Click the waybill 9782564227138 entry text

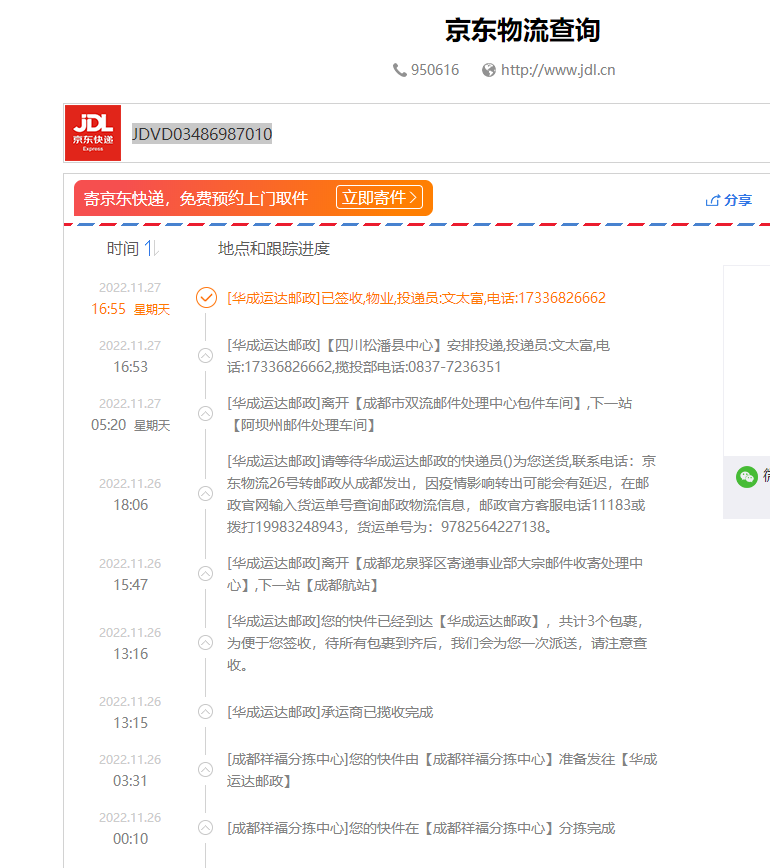[441, 494]
